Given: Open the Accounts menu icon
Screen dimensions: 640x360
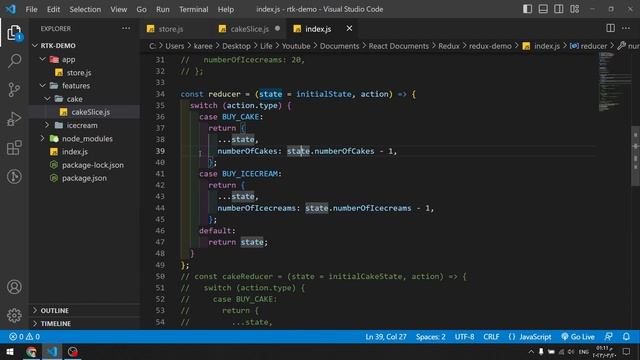Looking at the screenshot, I should pos(14,287).
